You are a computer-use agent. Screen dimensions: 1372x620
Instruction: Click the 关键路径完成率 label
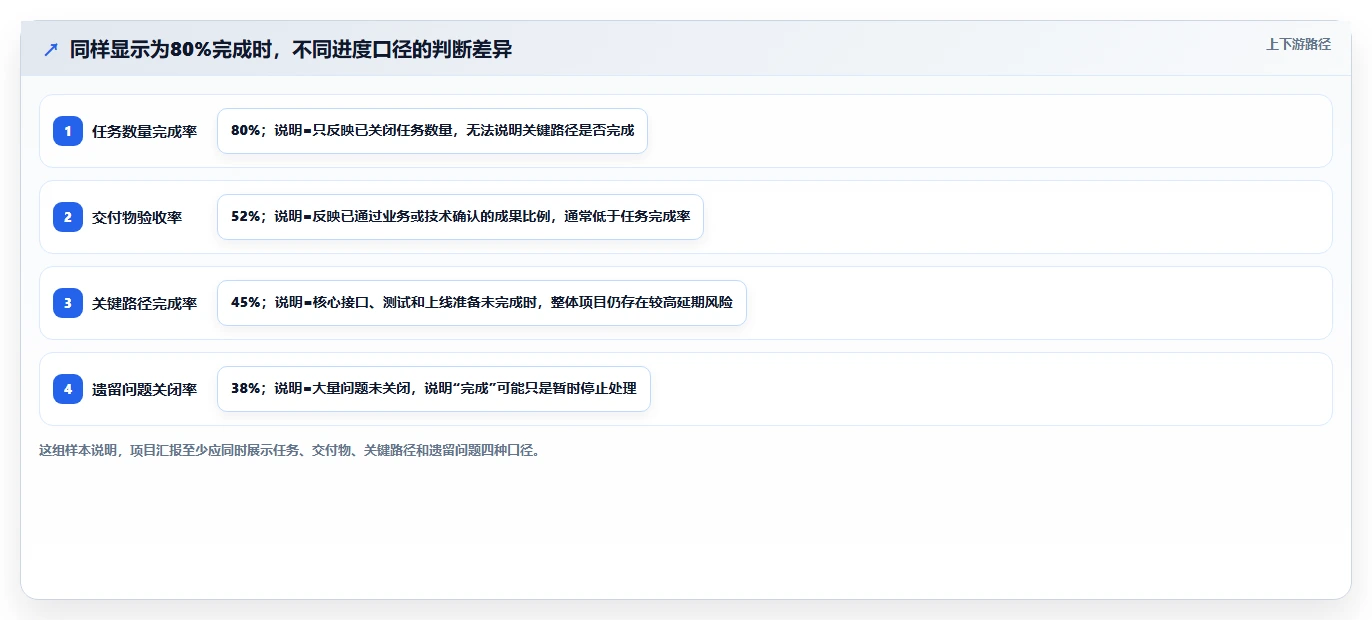pos(144,303)
